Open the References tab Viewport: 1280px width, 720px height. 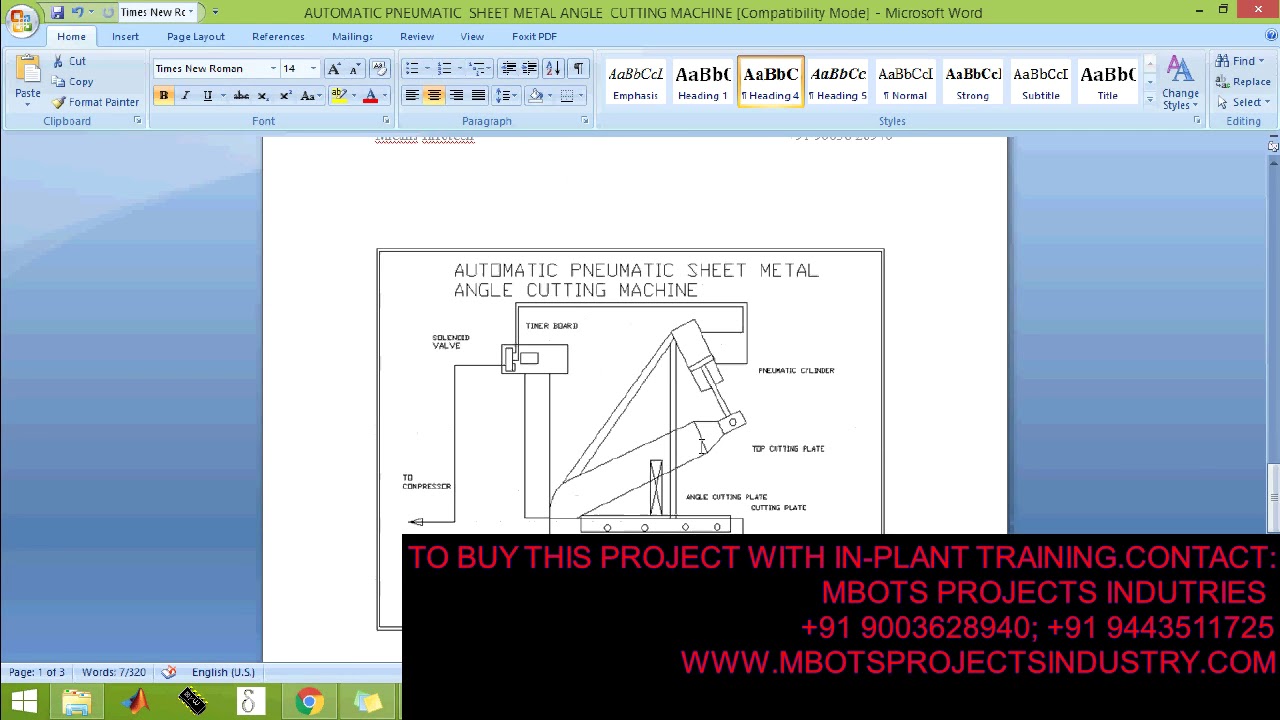coord(278,37)
